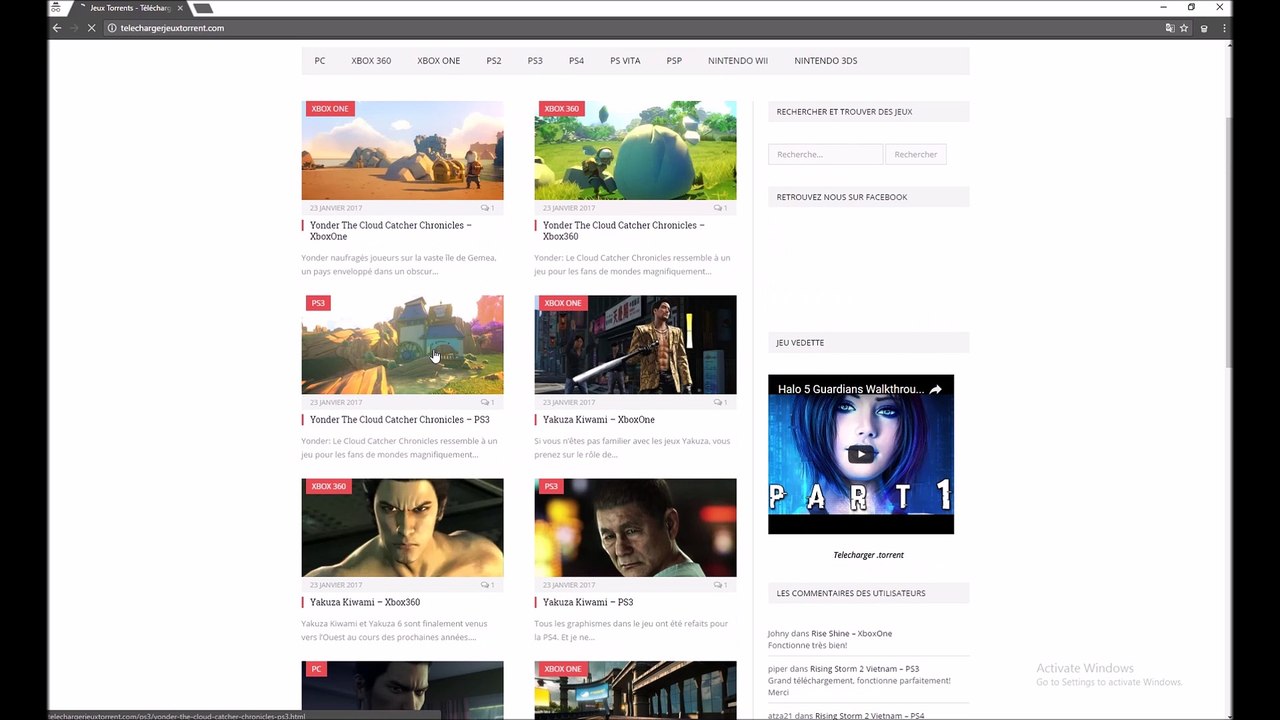This screenshot has width=1280, height=720.
Task: Click the Telecharger .torrent link under the video
Action: (868, 555)
